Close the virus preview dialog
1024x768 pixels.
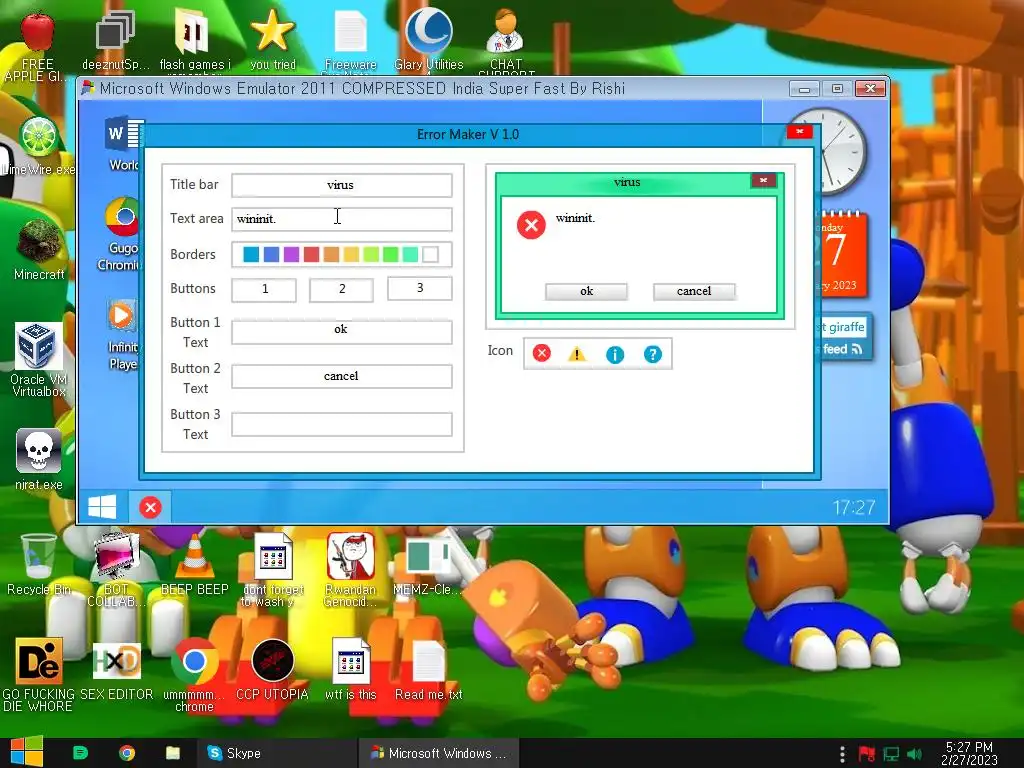tap(763, 180)
